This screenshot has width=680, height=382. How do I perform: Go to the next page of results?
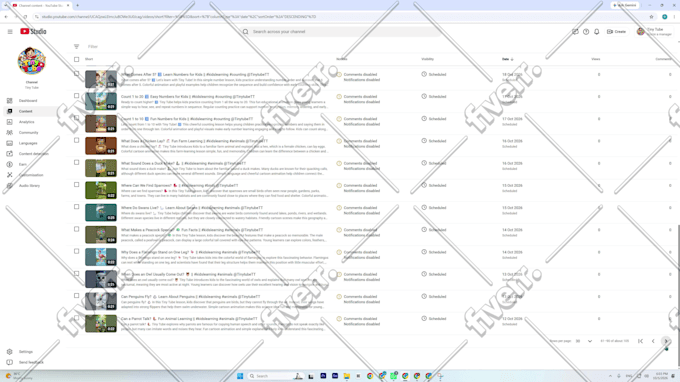click(x=666, y=341)
